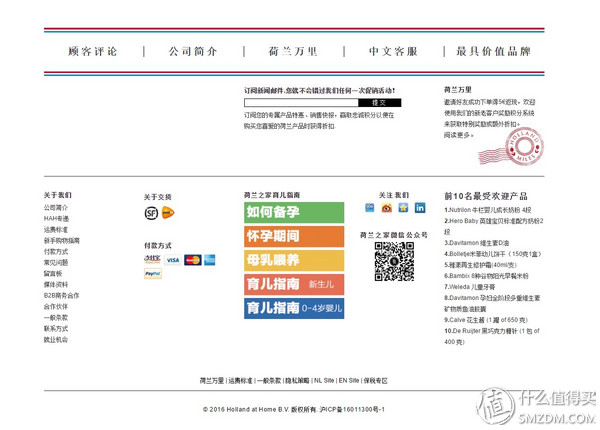Click the orange PostNL shipping logo
Viewport: 600px width, 430px height.
[x=168, y=212]
